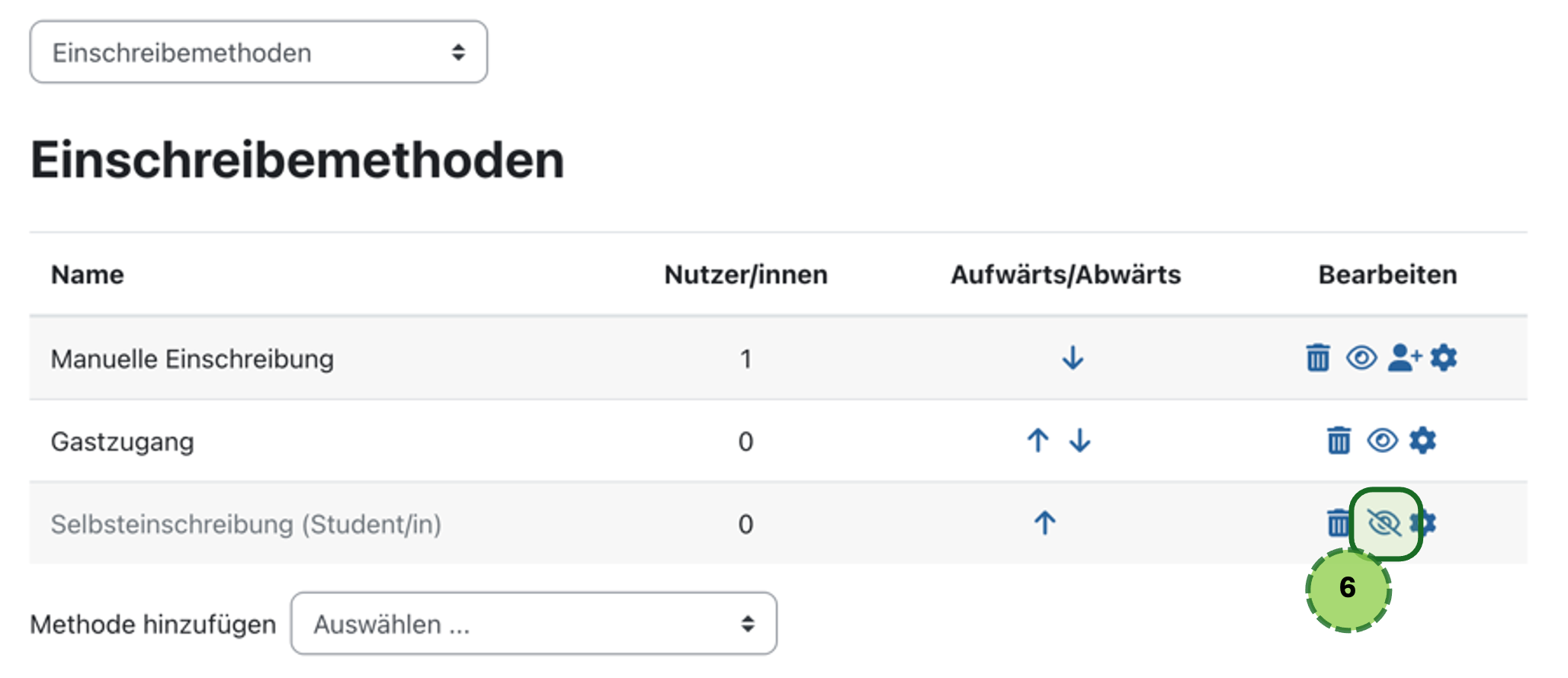
Task: Hide the Gastzugang method
Action: (1384, 440)
